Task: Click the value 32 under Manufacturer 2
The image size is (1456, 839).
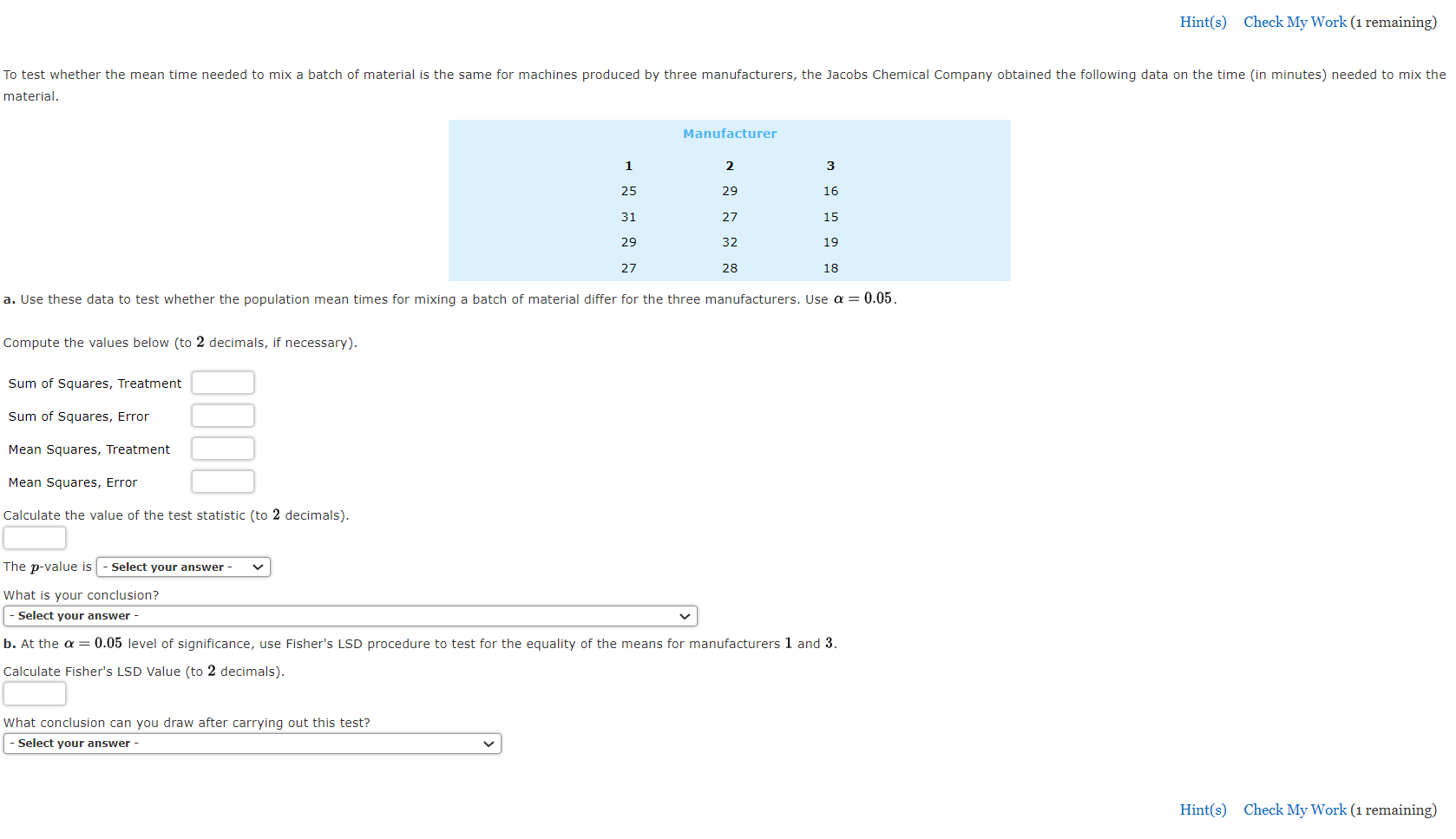Action: (x=730, y=242)
